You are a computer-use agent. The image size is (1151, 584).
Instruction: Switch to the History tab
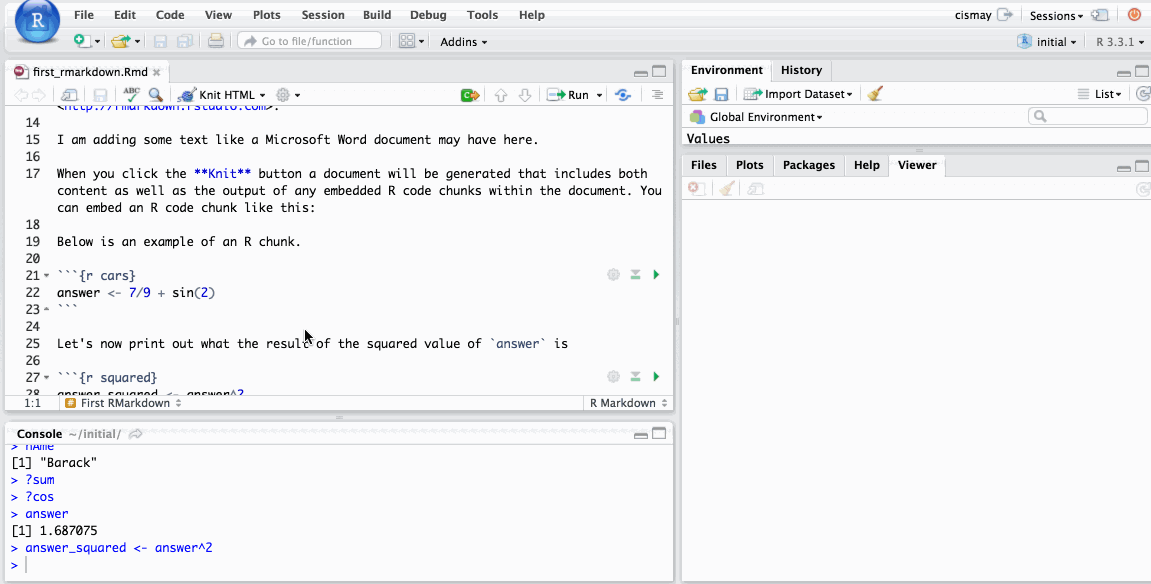click(801, 70)
